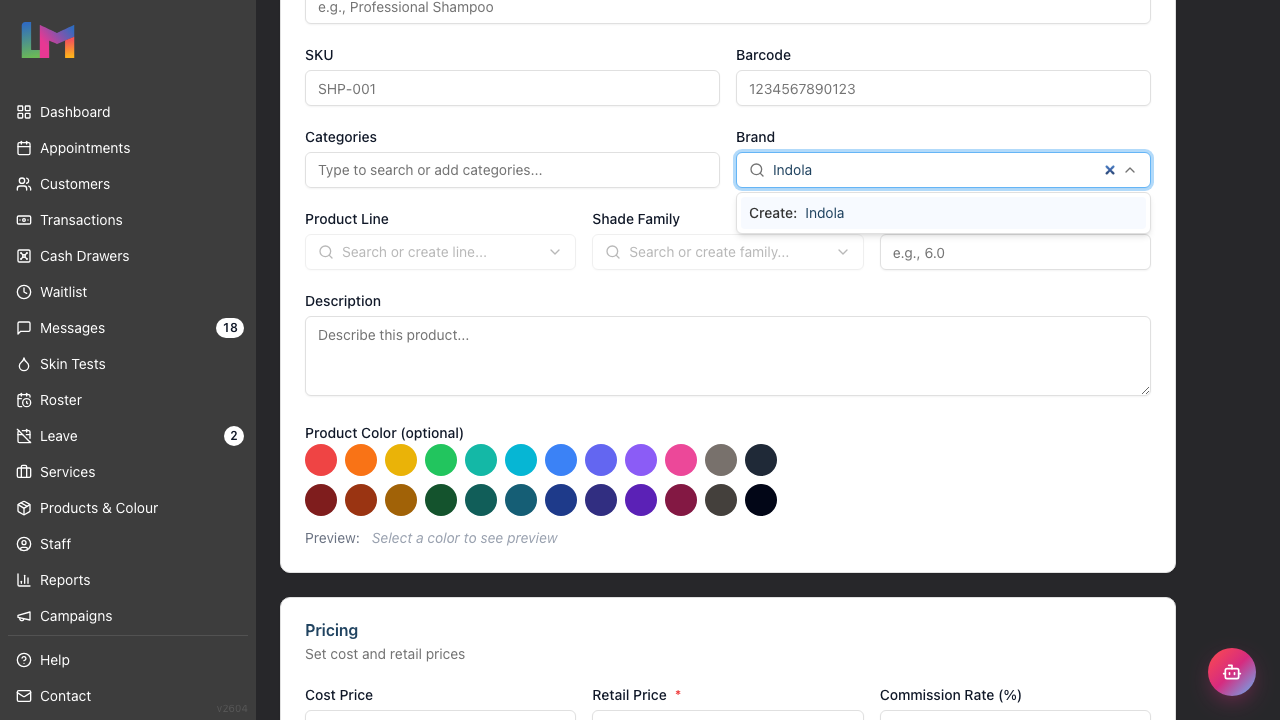Collapse the Brand dropdown chevron
This screenshot has height=720, width=1280.
1130,170
